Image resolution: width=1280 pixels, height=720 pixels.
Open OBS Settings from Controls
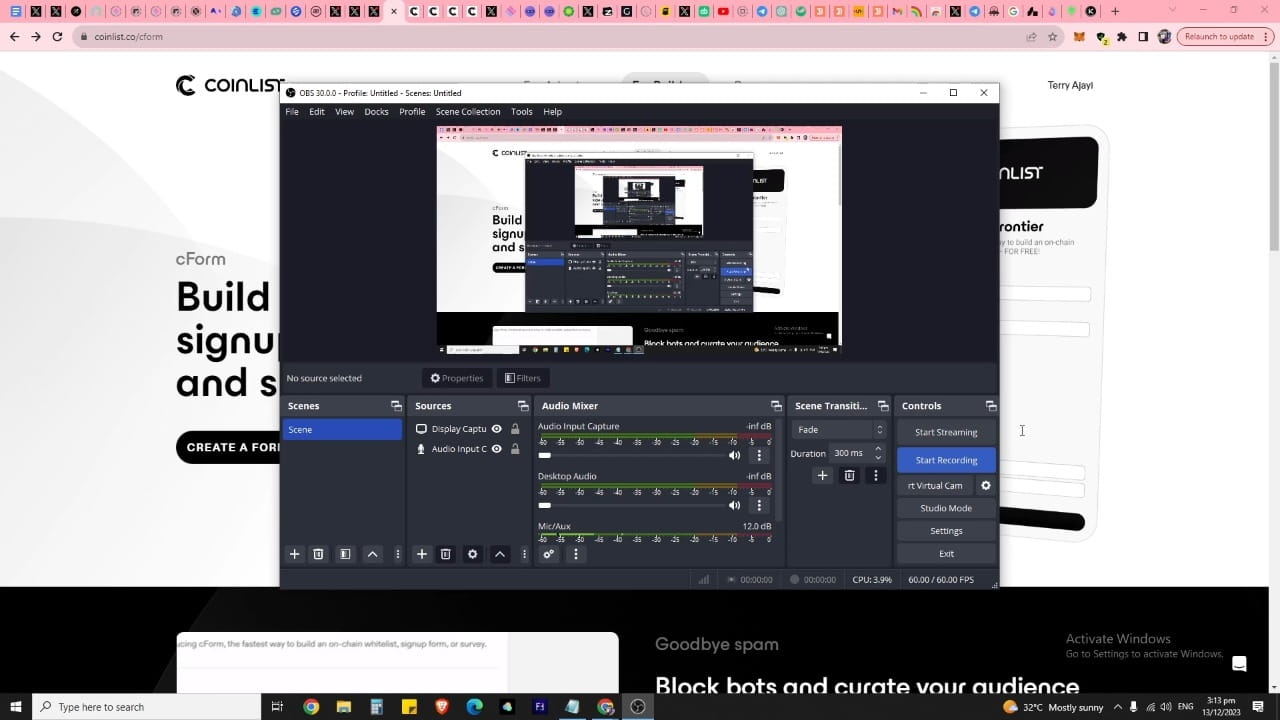(946, 531)
